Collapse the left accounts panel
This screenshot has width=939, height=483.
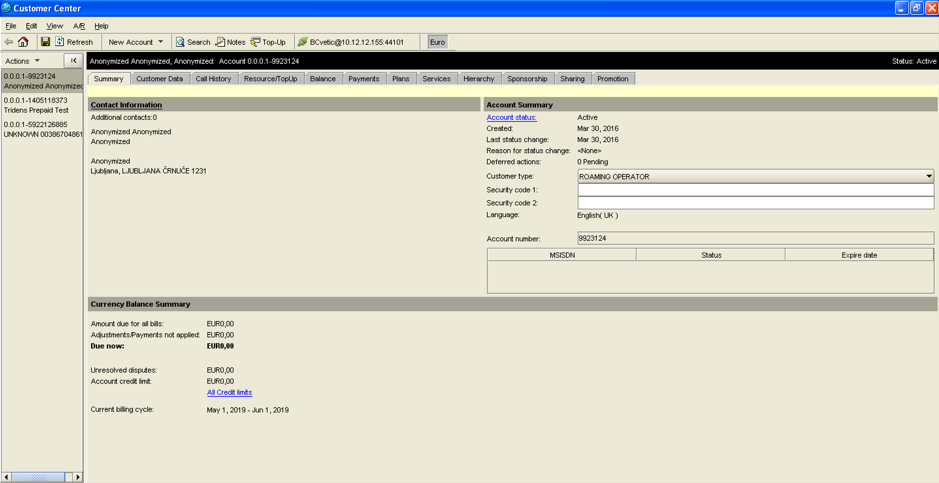click(x=73, y=61)
